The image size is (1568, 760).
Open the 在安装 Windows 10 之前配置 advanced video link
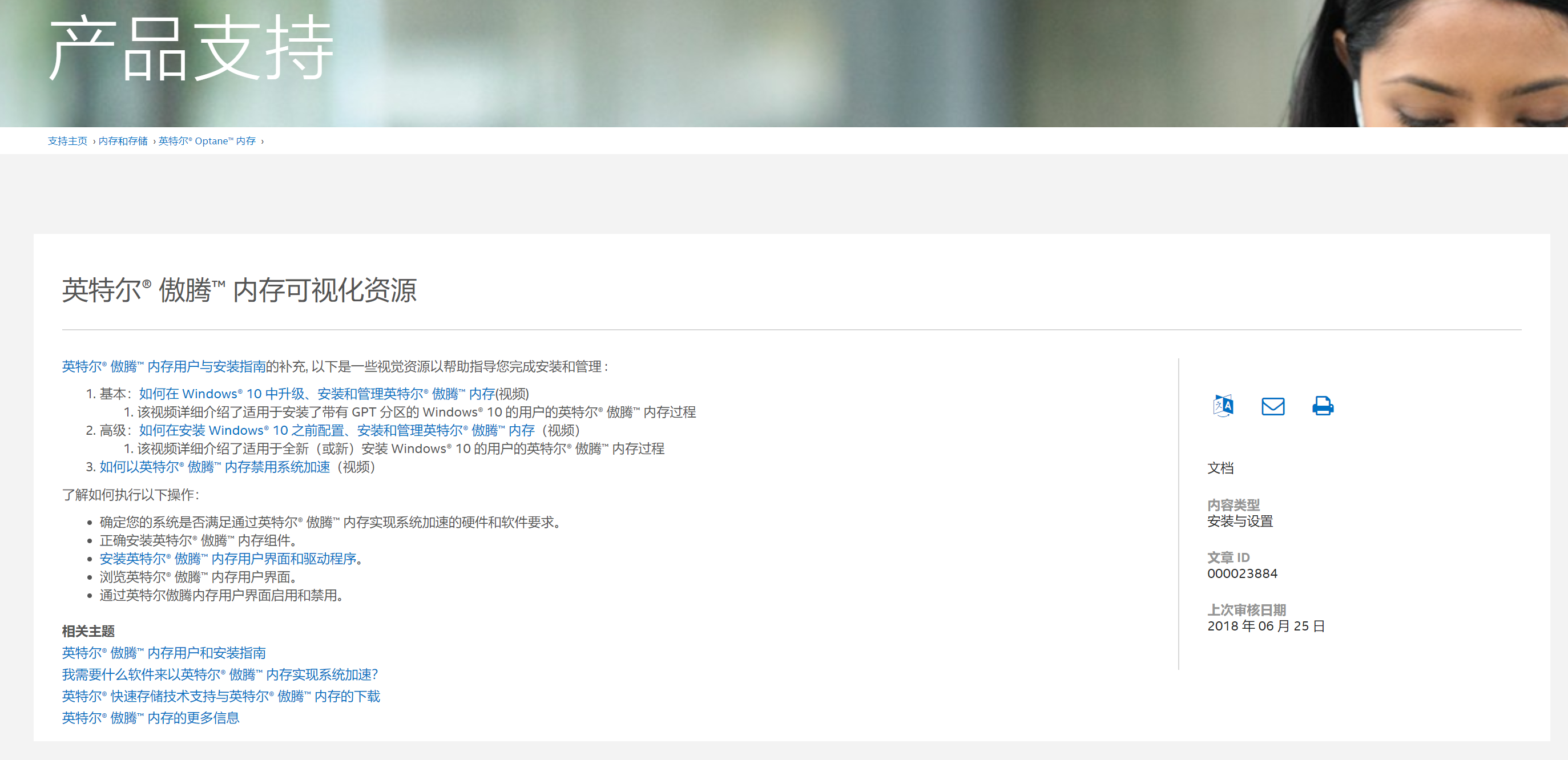(x=336, y=430)
